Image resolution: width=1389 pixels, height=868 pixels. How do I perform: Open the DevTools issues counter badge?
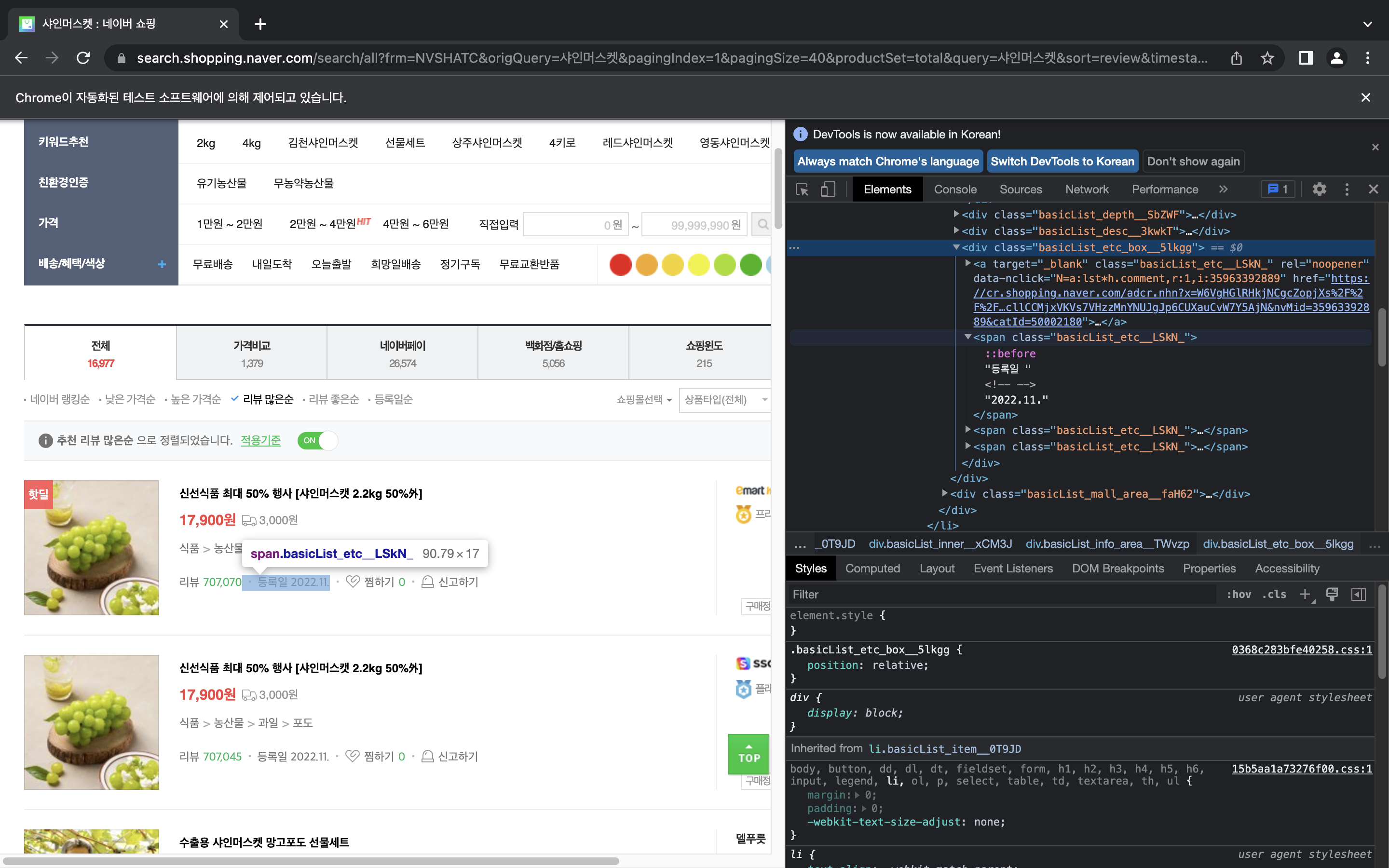pyautogui.click(x=1278, y=190)
